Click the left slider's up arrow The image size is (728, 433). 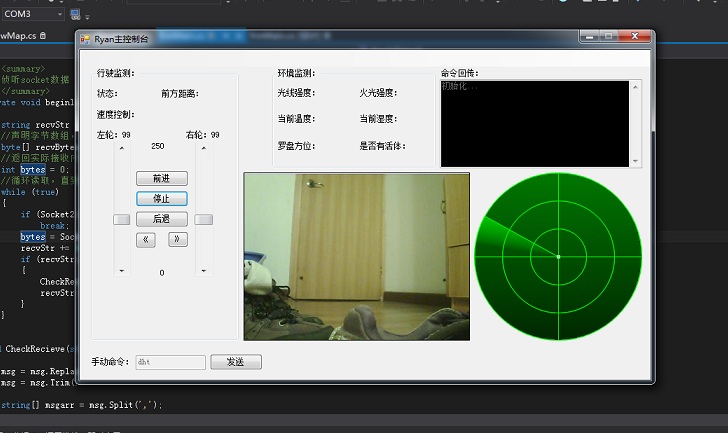pos(122,148)
